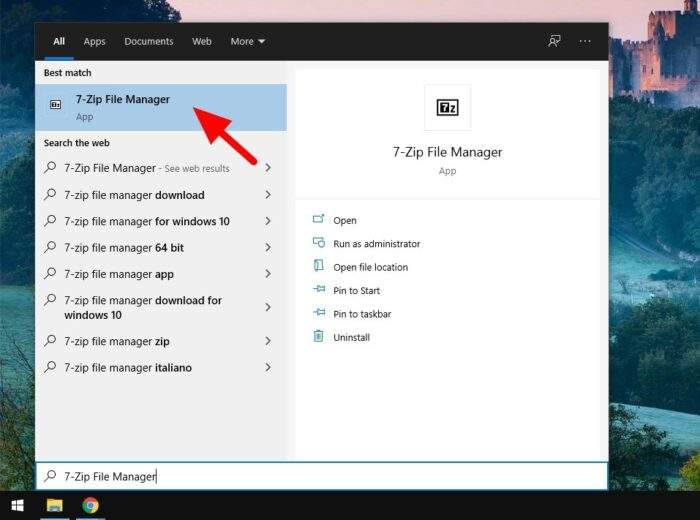Expand chevron for '7-zip file manager app'

(268, 274)
